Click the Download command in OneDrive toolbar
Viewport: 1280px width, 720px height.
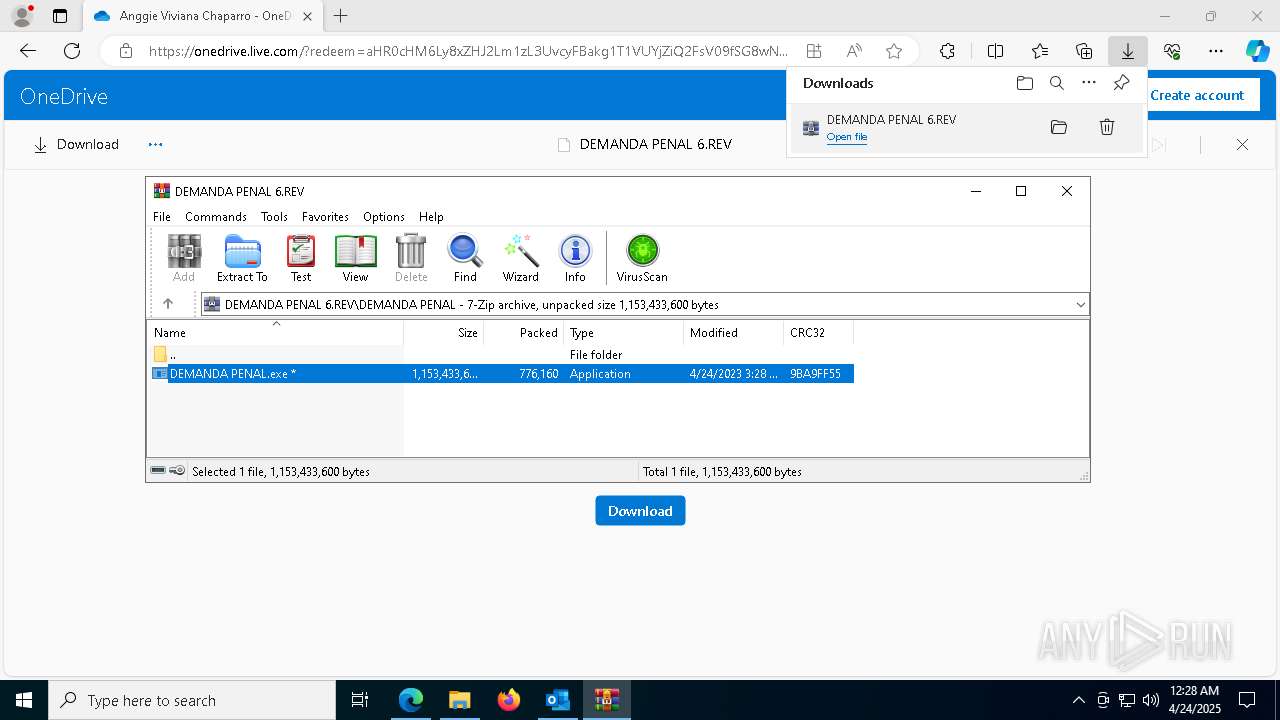pos(76,144)
